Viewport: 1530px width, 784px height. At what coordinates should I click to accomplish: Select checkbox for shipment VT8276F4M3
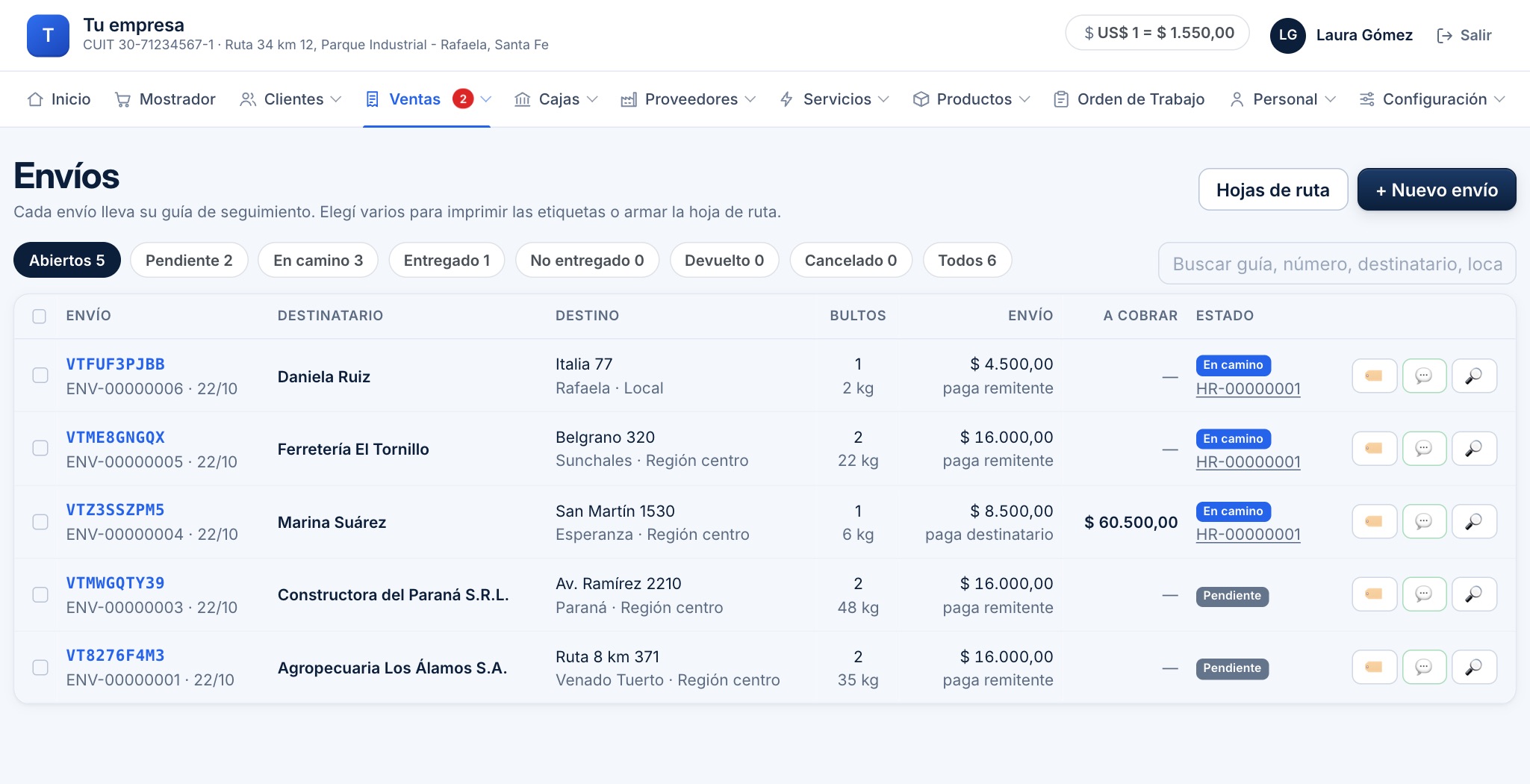(x=40, y=668)
